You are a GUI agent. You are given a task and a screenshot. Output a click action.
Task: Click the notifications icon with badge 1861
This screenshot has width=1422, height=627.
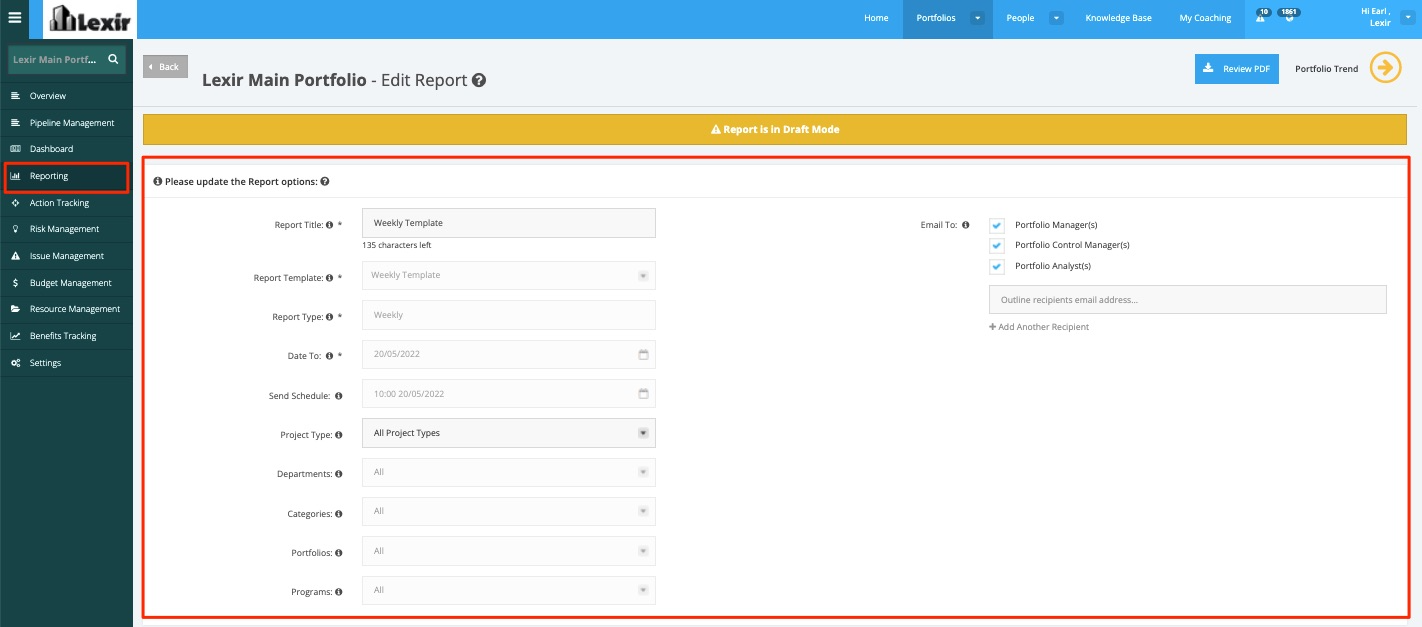[1288, 17]
